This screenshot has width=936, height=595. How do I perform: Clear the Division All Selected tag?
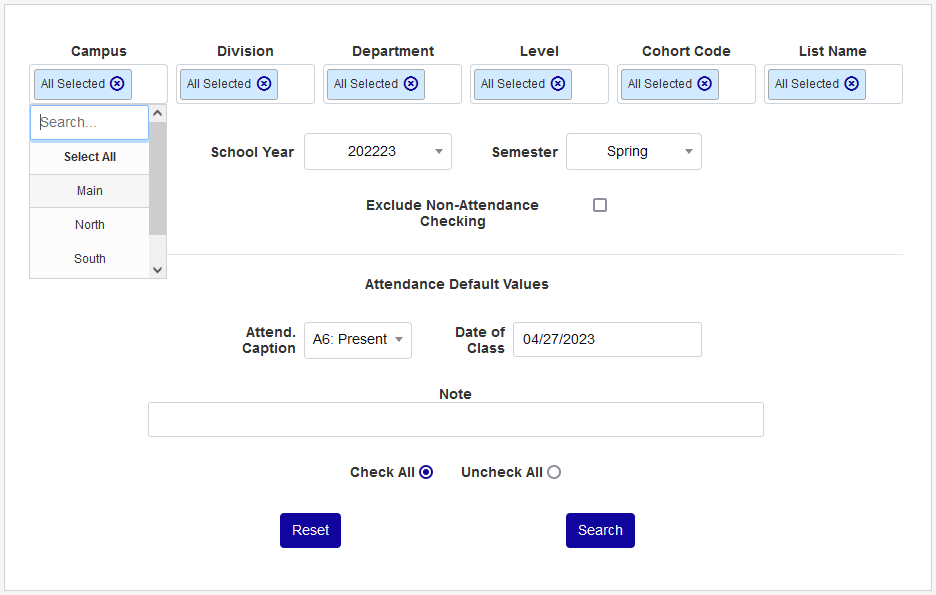pos(264,84)
